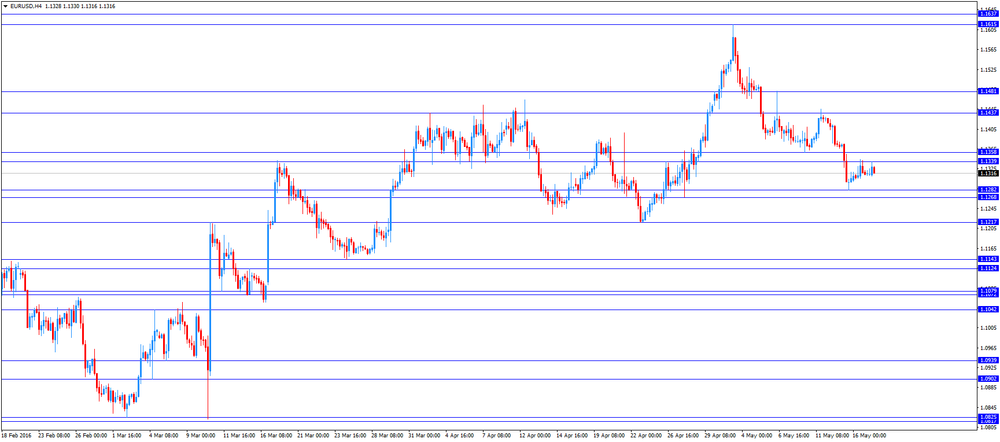Select the 1.1282 horizontal line price label
The image size is (1000, 442).
point(987,190)
